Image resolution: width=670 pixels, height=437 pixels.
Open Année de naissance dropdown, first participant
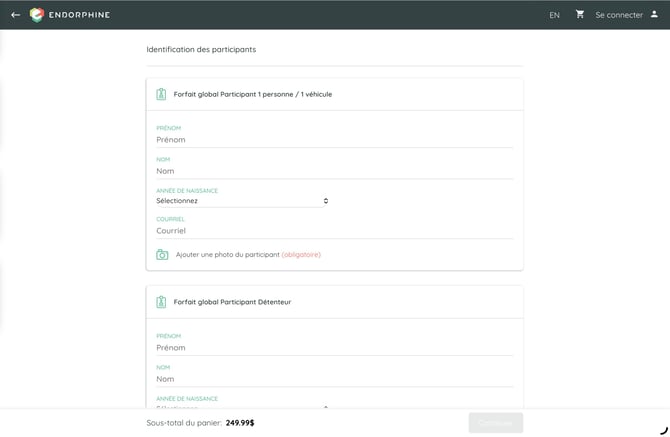pyautogui.click(x=242, y=201)
